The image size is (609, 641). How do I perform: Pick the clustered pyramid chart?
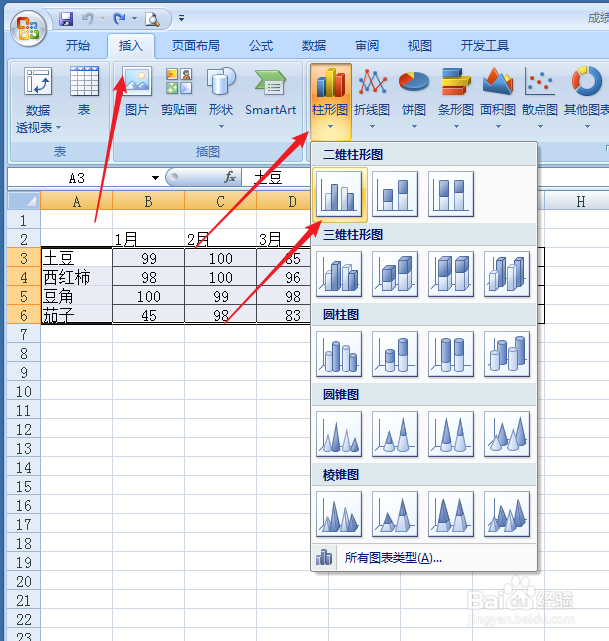pos(339,515)
